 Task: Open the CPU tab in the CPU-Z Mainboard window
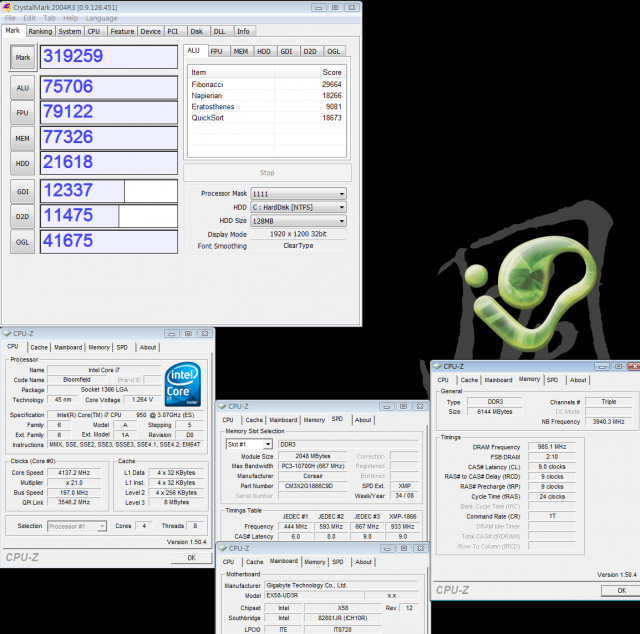(229, 562)
